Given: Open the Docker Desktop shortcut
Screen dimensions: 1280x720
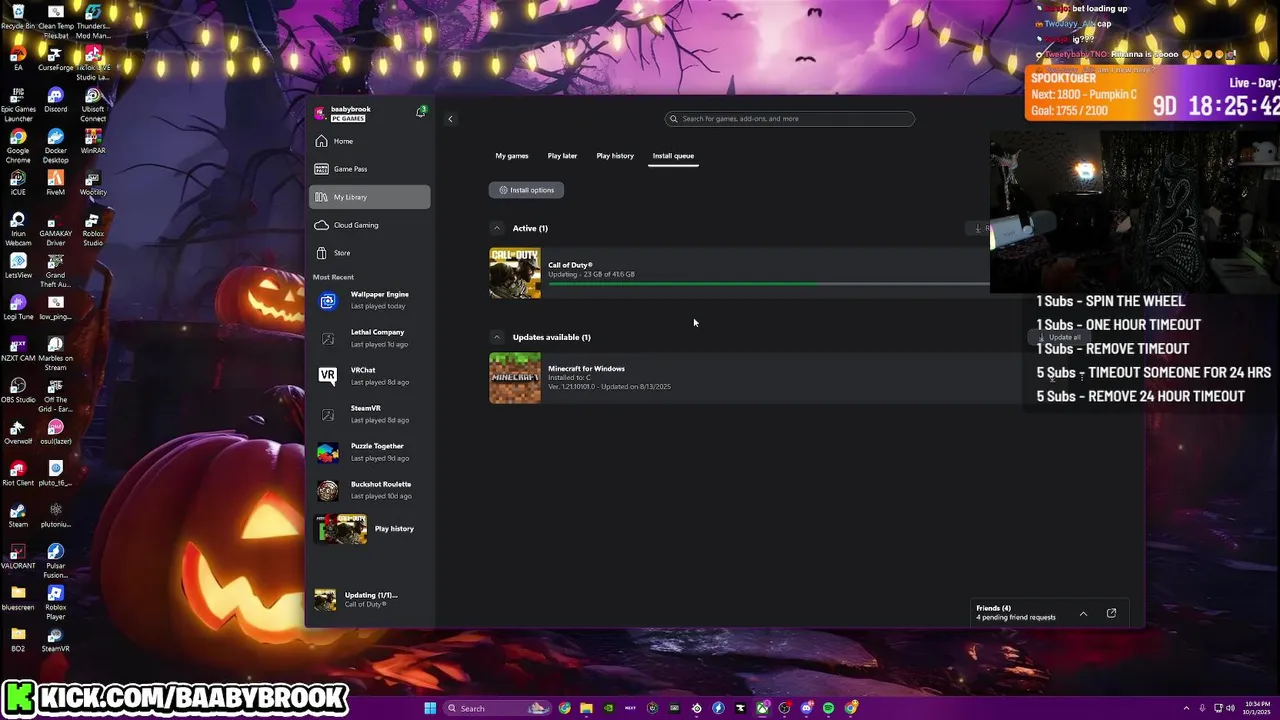Looking at the screenshot, I should coord(55,146).
